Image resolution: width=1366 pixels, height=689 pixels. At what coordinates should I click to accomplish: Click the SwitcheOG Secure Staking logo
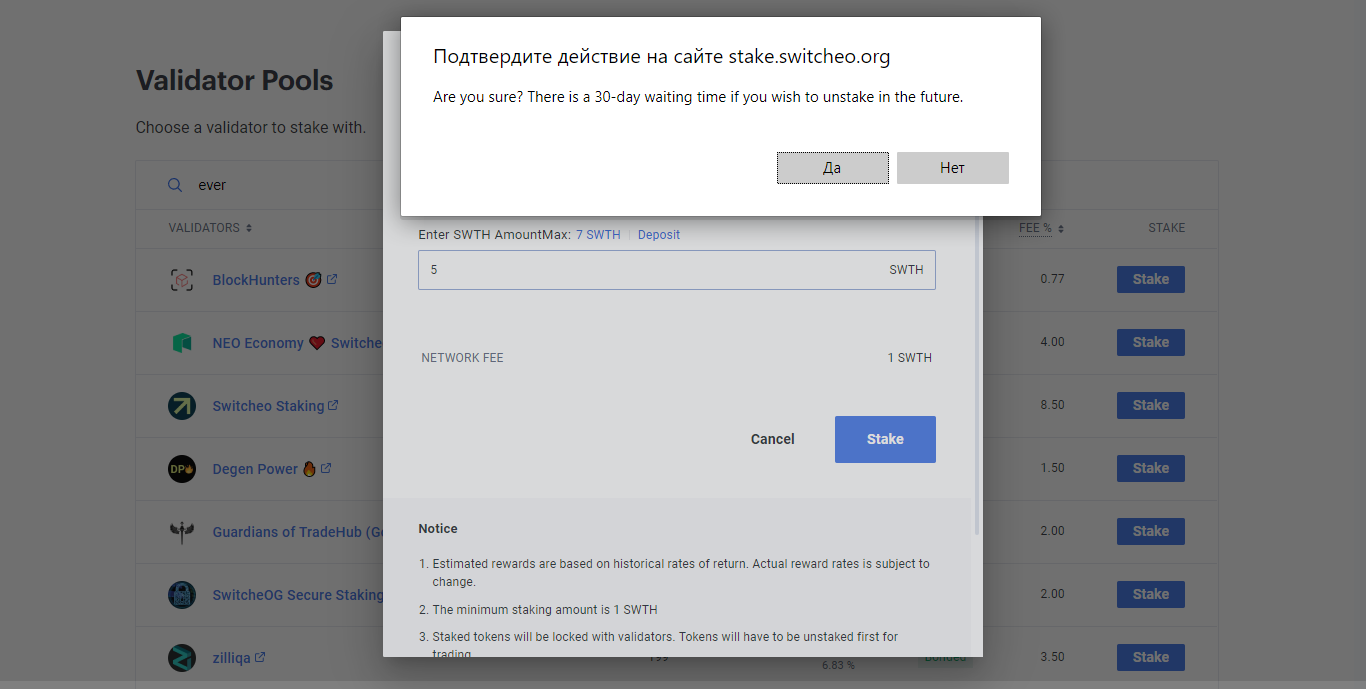click(182, 595)
